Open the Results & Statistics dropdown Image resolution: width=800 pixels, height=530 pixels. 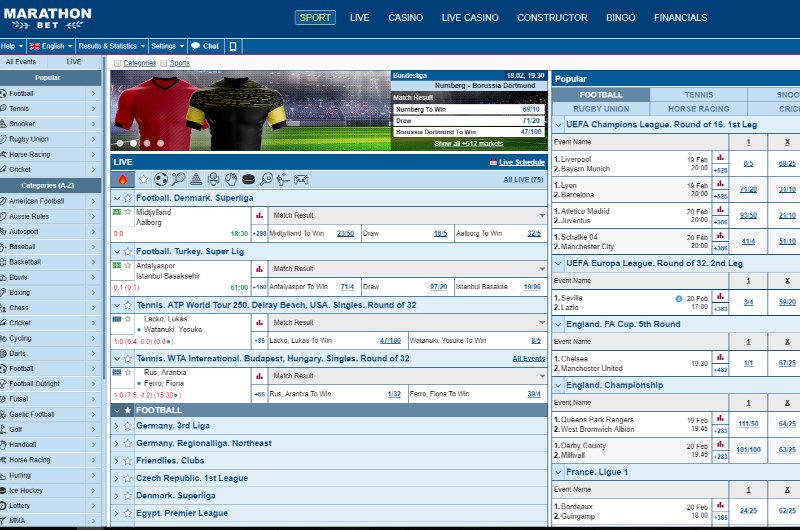(x=111, y=46)
